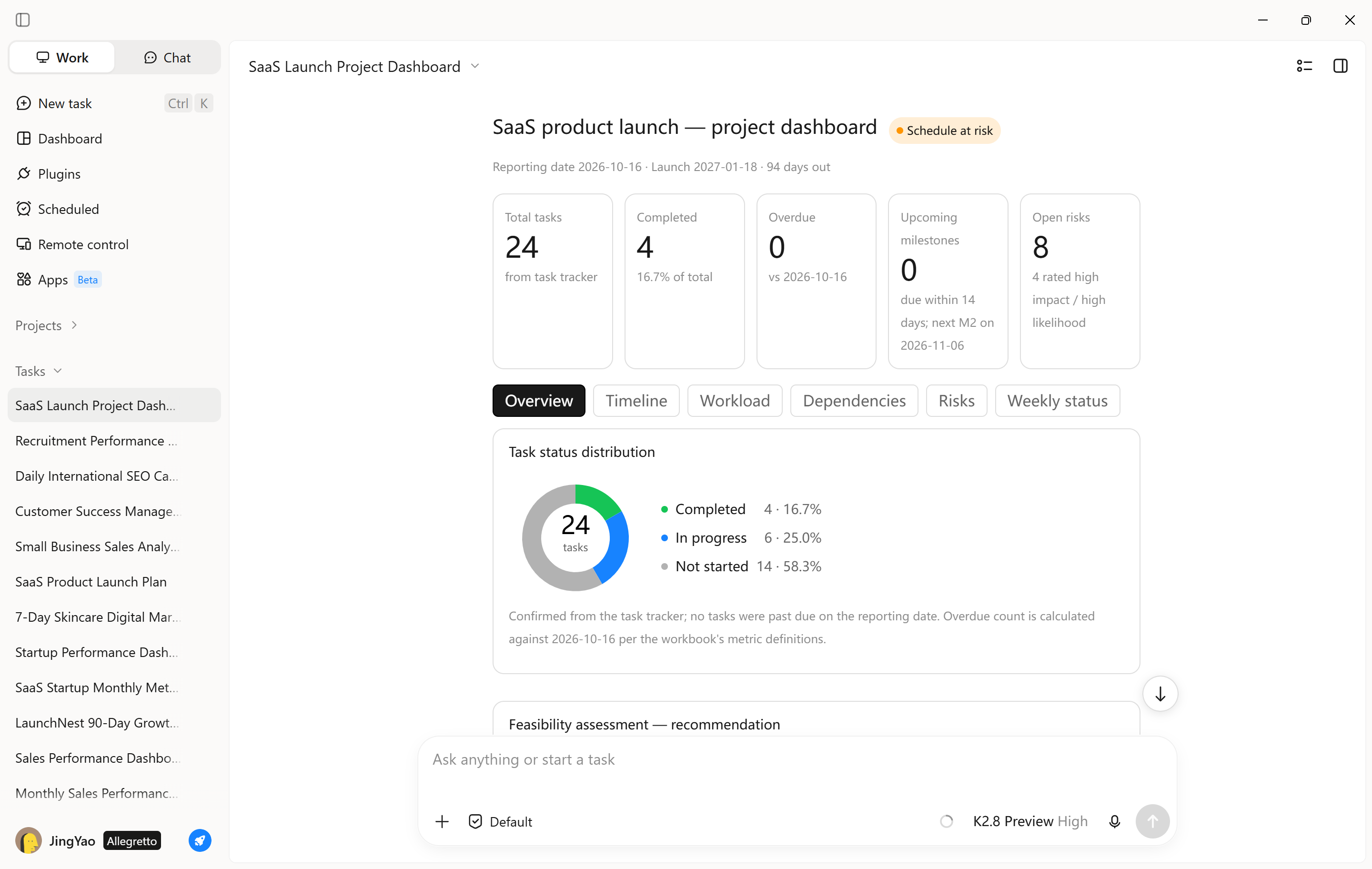Open the Dependencies tab
Screen dimensions: 1372x869
pyautogui.click(x=854, y=401)
